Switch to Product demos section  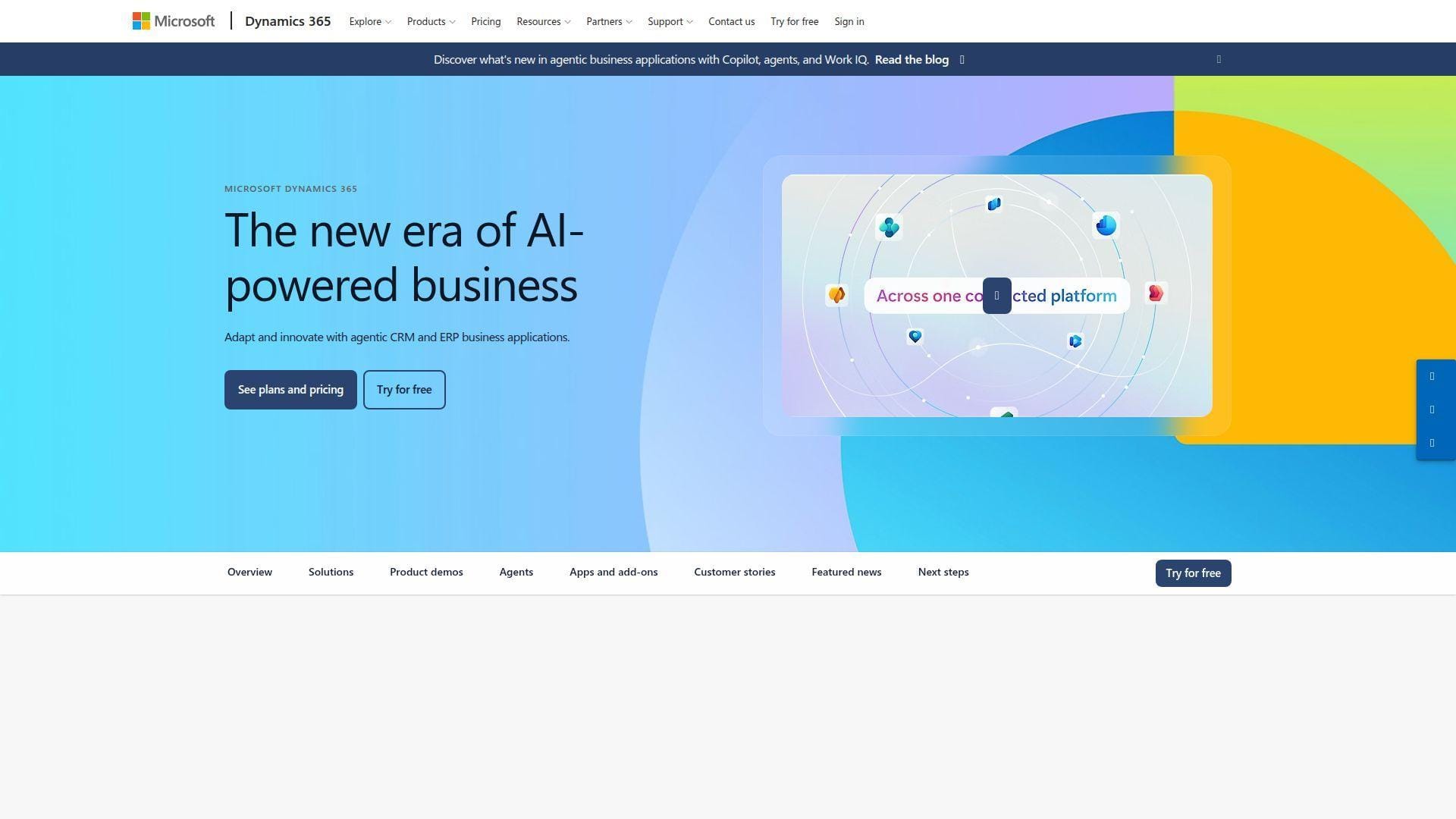click(x=426, y=573)
